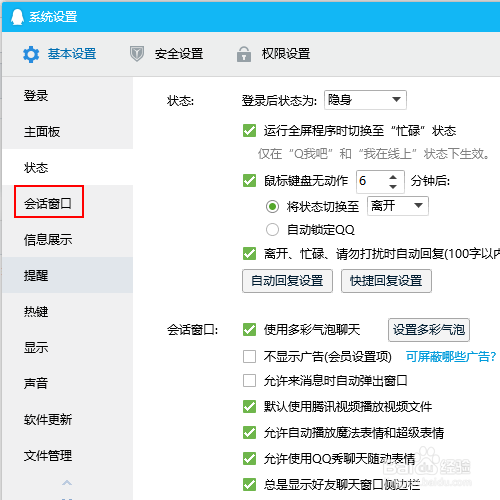Toggle 默认使用腾讯视频播放视频文件 checkbox

click(249, 406)
